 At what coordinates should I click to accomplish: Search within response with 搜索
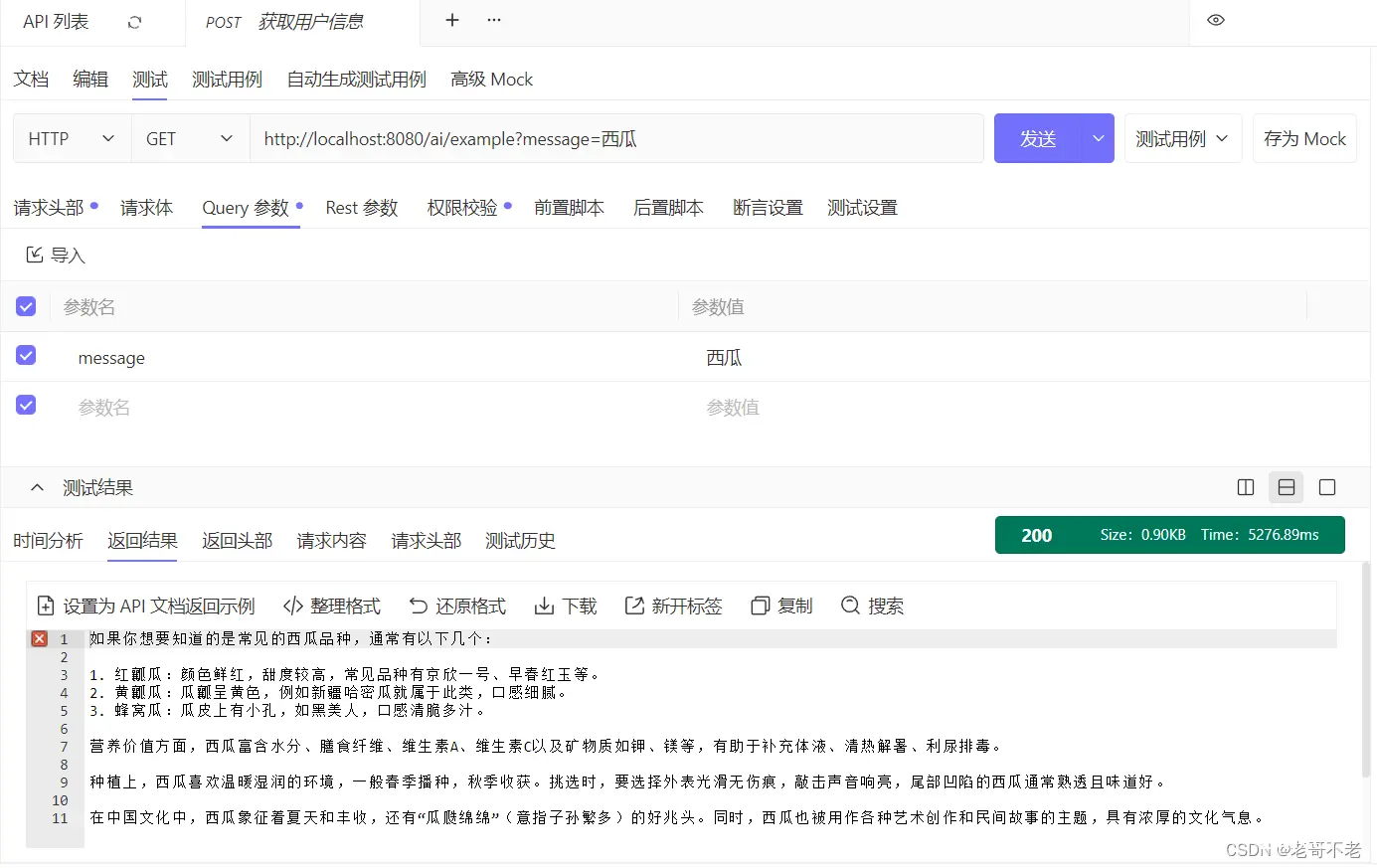[x=872, y=607]
